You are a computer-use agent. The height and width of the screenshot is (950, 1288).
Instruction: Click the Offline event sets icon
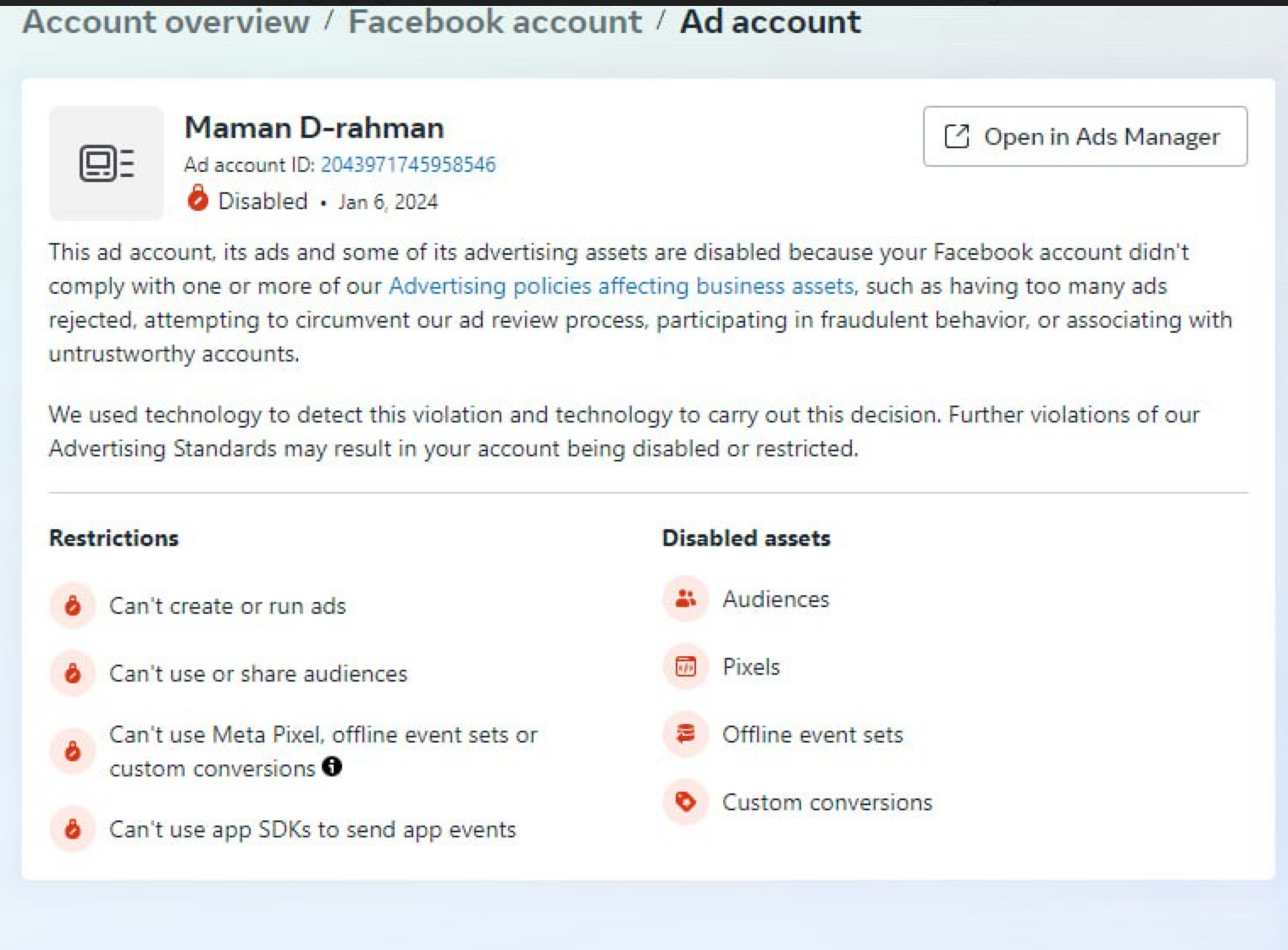click(x=685, y=734)
